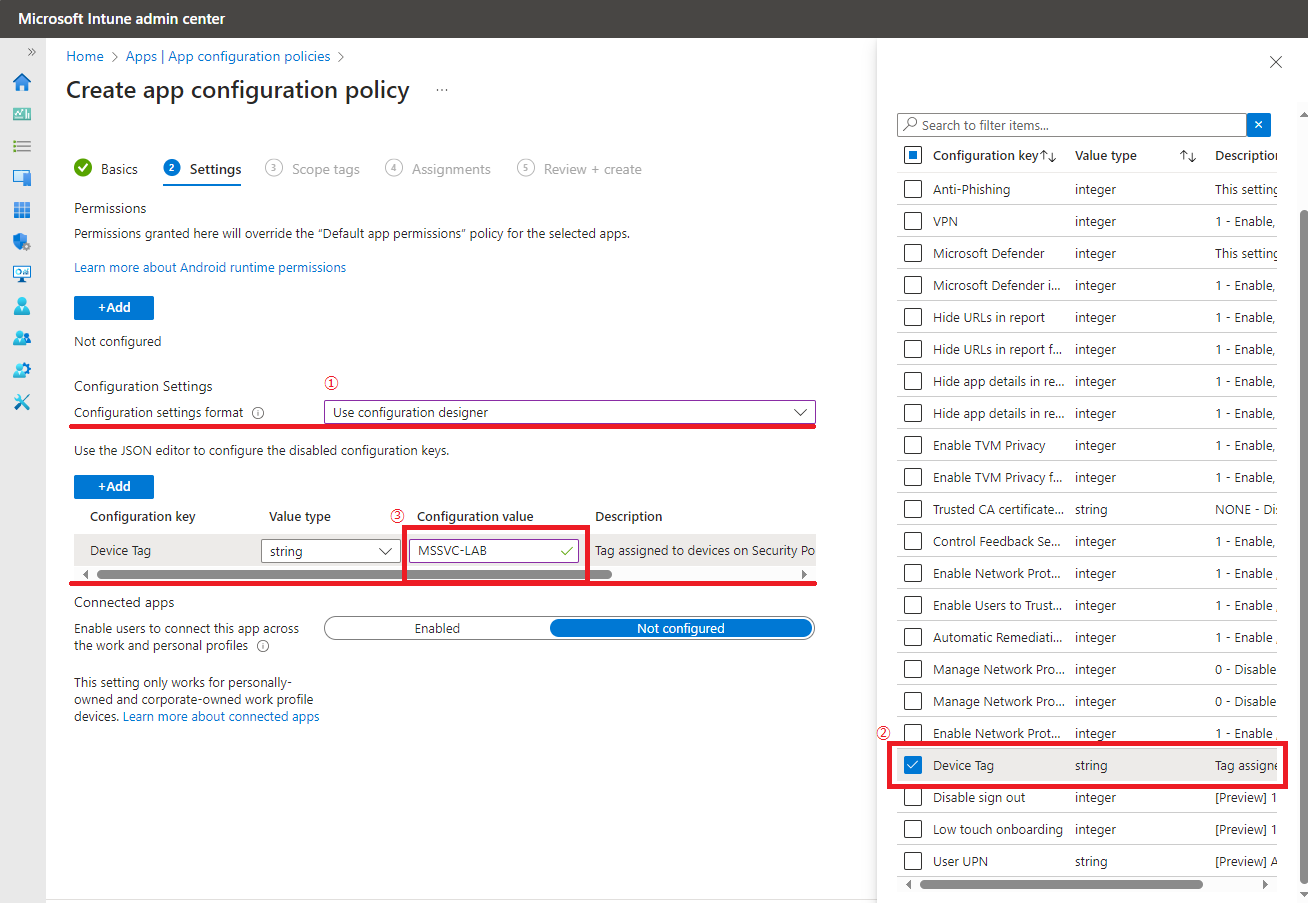Open the Dashboard icon in sidebar
Image resolution: width=1308 pixels, height=903 pixels.
coord(22,114)
